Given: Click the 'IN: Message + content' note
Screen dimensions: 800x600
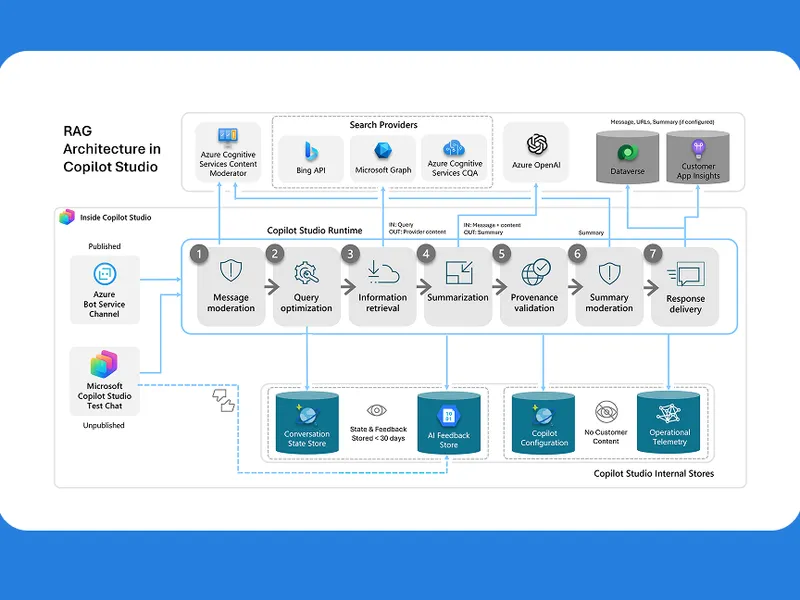Looking at the screenshot, I should click(492, 225).
